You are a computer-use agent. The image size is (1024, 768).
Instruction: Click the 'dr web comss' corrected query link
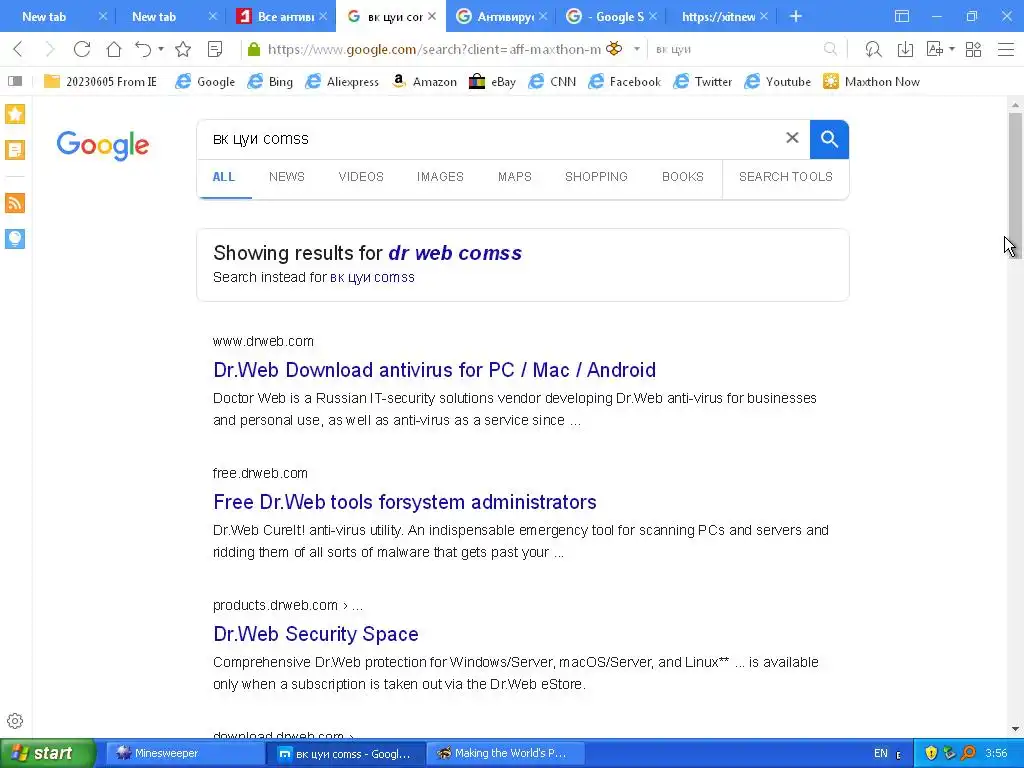point(455,253)
